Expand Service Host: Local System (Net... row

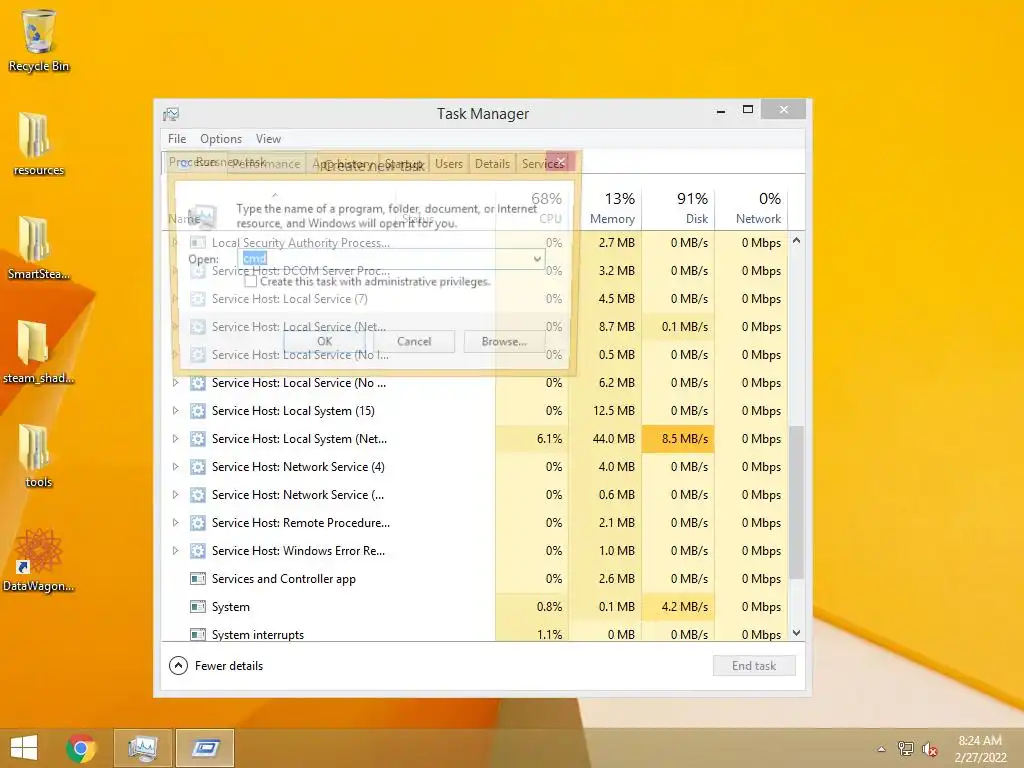click(175, 439)
